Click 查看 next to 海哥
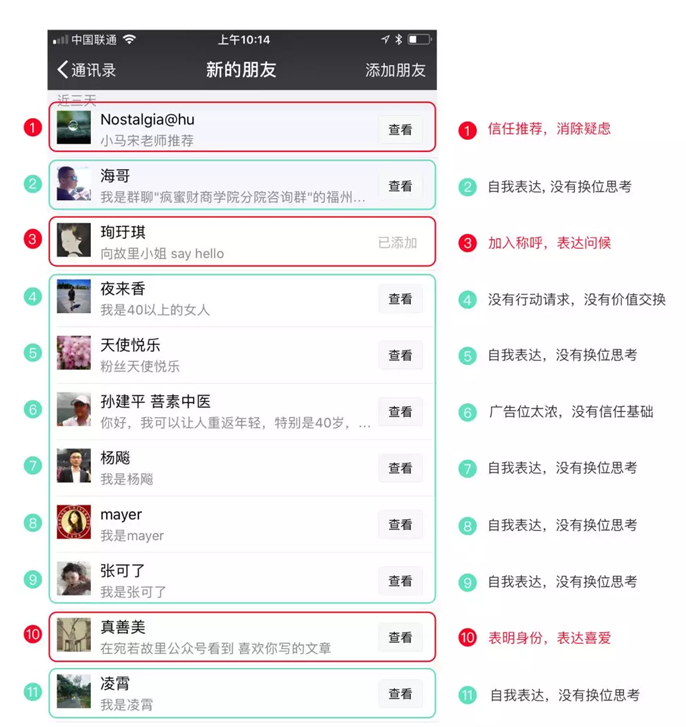 click(x=400, y=186)
